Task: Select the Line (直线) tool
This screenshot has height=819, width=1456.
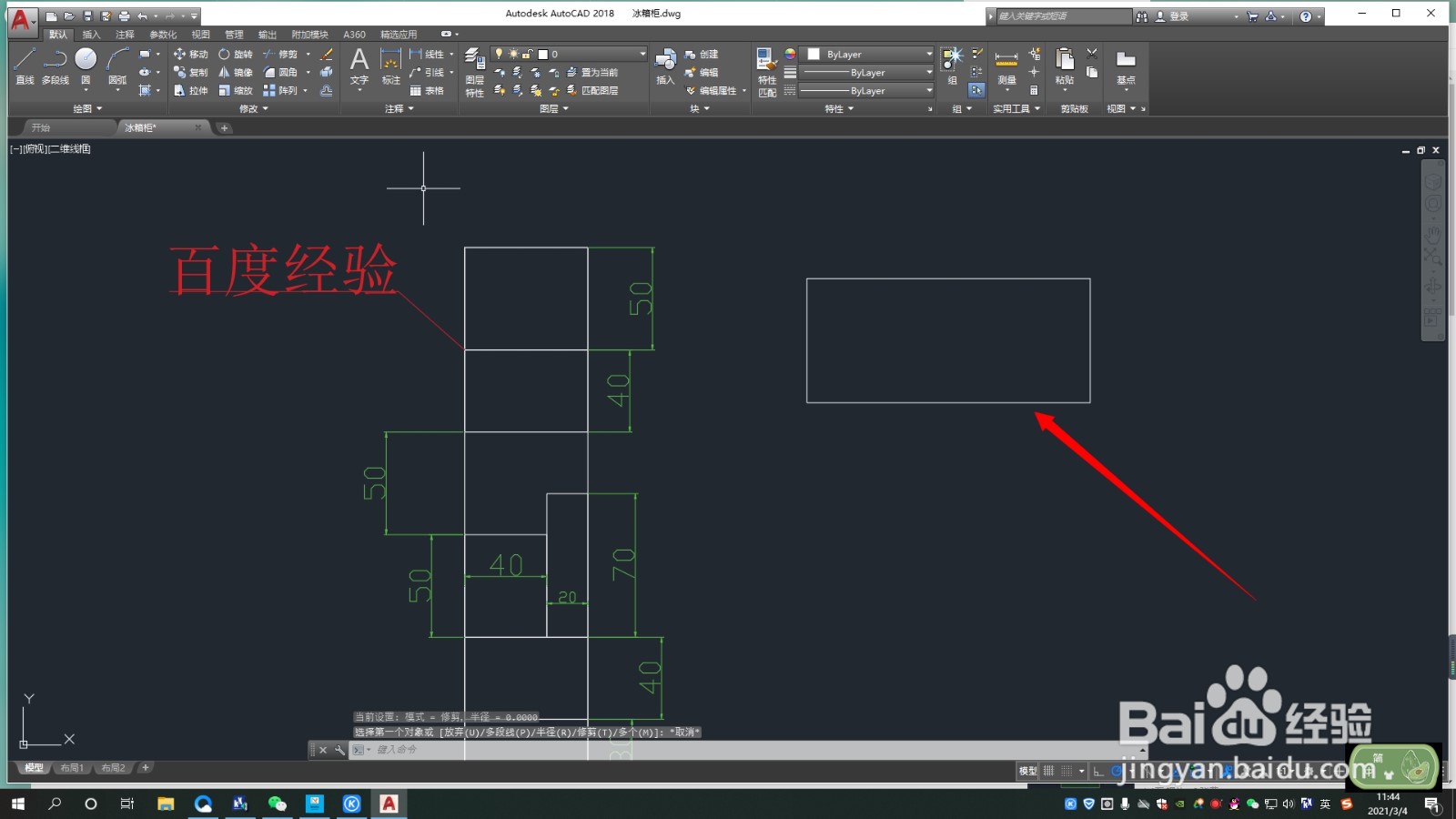Action: coord(25,66)
